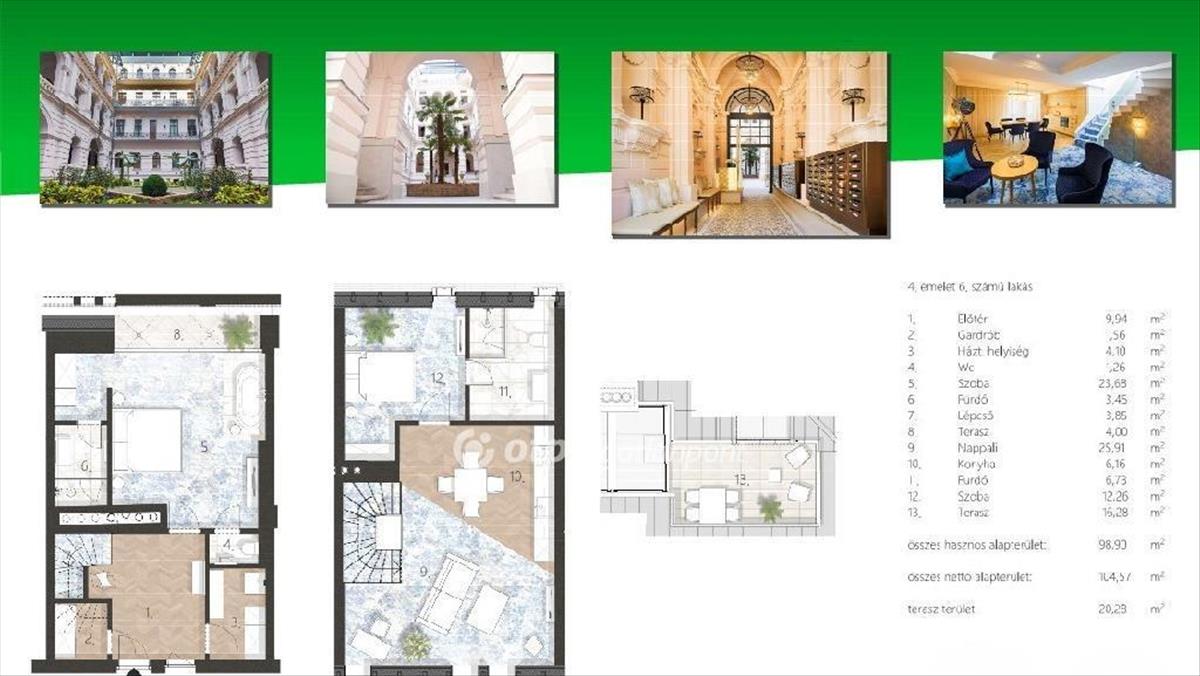Image resolution: width=1200 pixels, height=676 pixels.
Task: Open the palm tree archway photo
Action: tap(441, 128)
